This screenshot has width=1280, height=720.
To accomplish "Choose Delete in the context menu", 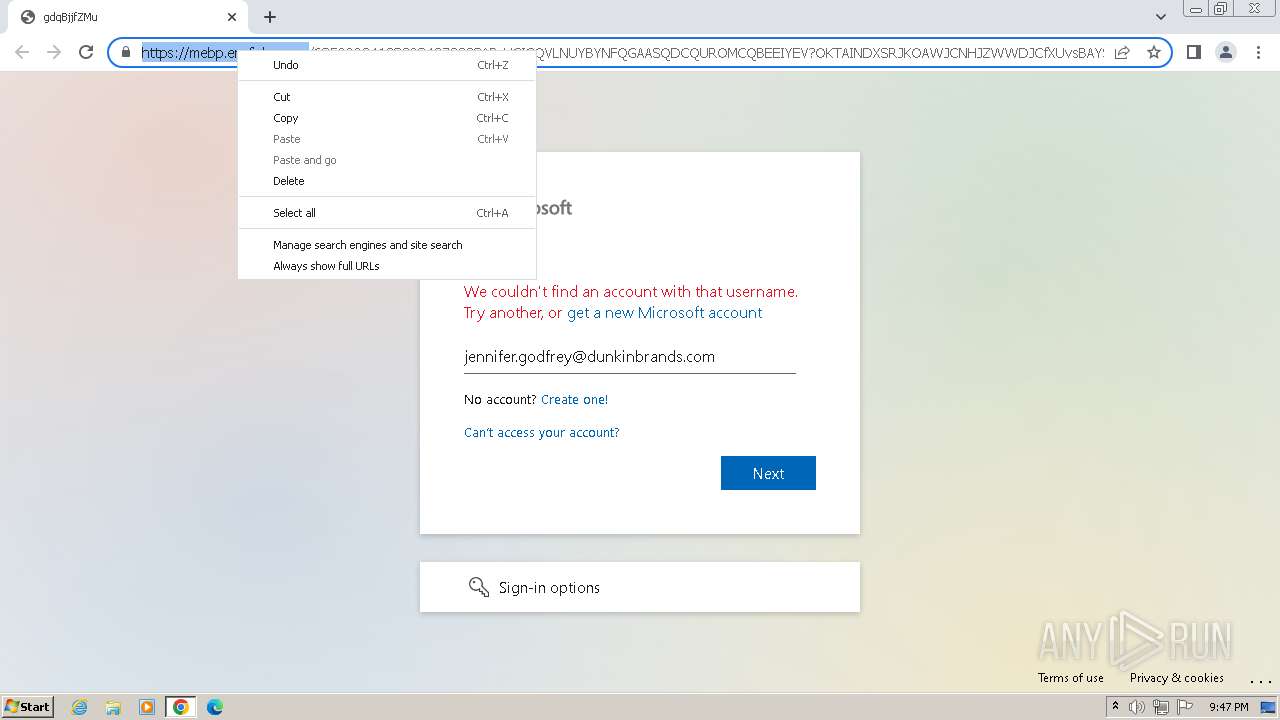I will [387, 181].
